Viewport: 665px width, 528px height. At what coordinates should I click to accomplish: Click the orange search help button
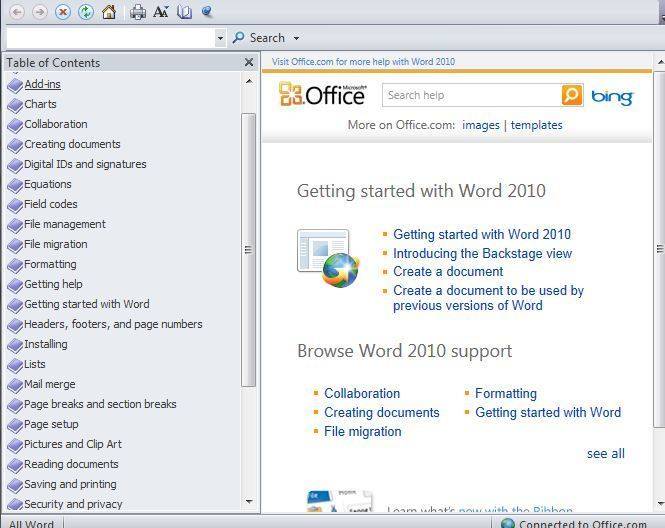pyautogui.click(x=572, y=95)
